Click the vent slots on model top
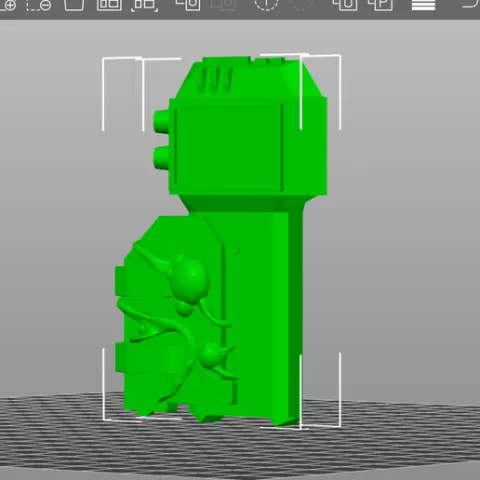Image resolution: width=480 pixels, height=480 pixels. point(217,80)
